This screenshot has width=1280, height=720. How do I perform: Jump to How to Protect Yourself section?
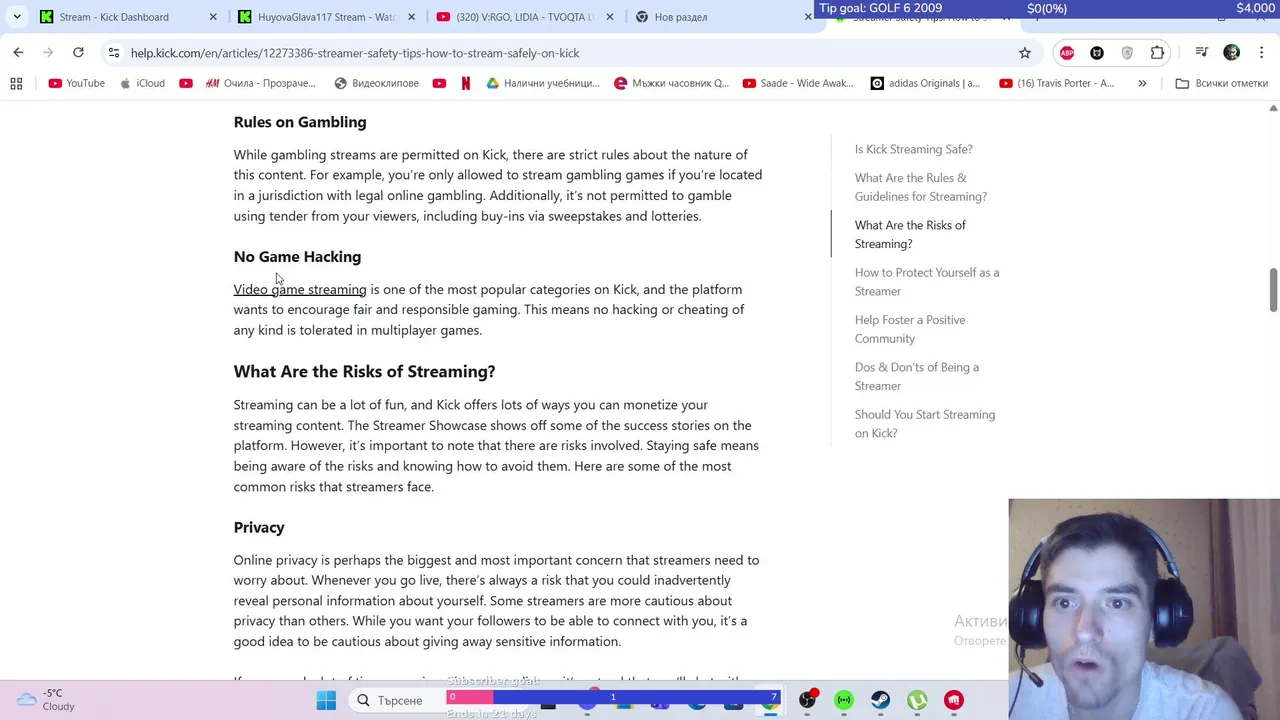click(927, 281)
